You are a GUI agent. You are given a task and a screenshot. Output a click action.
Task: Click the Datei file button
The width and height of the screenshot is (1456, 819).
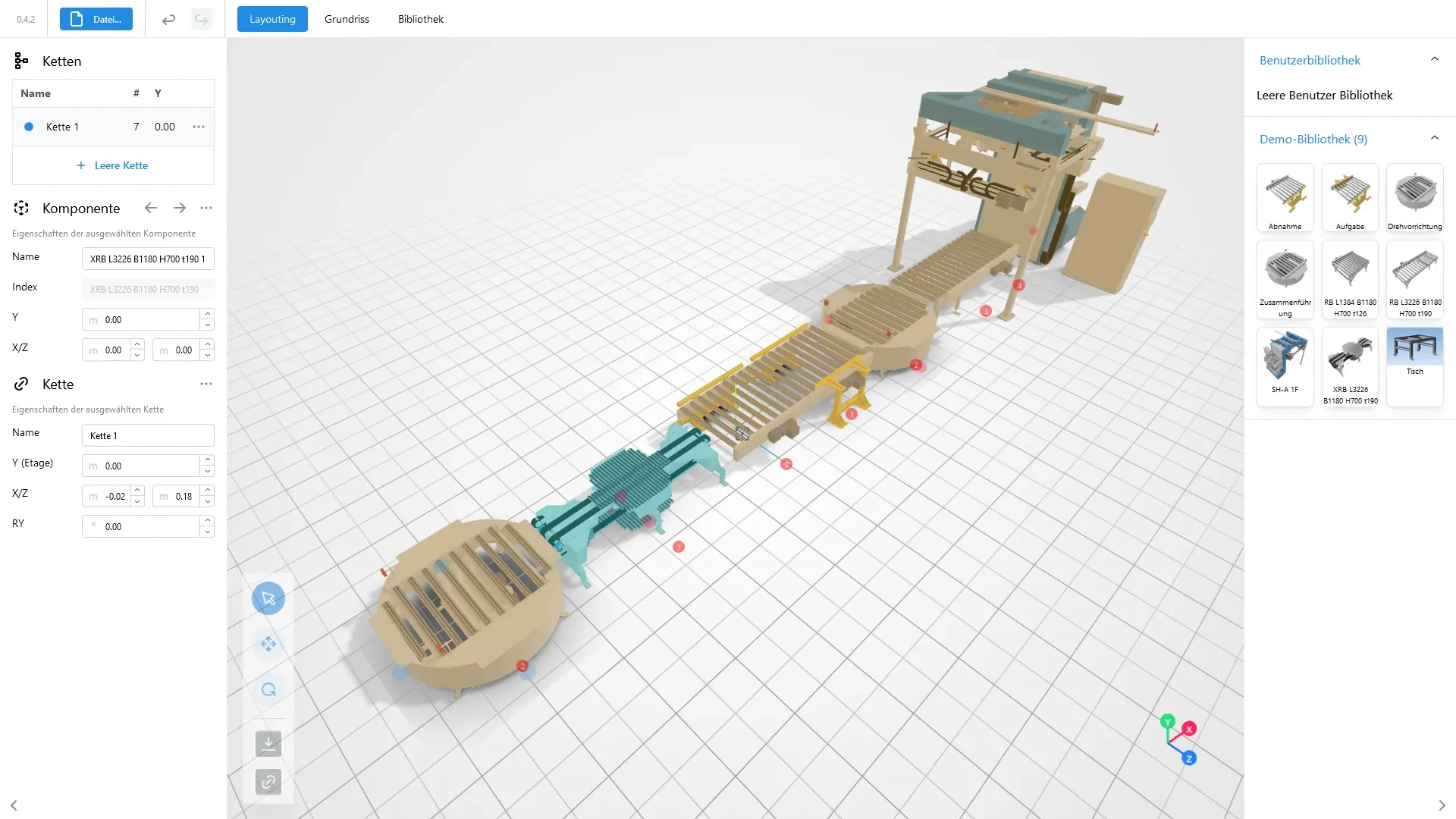[x=96, y=19]
